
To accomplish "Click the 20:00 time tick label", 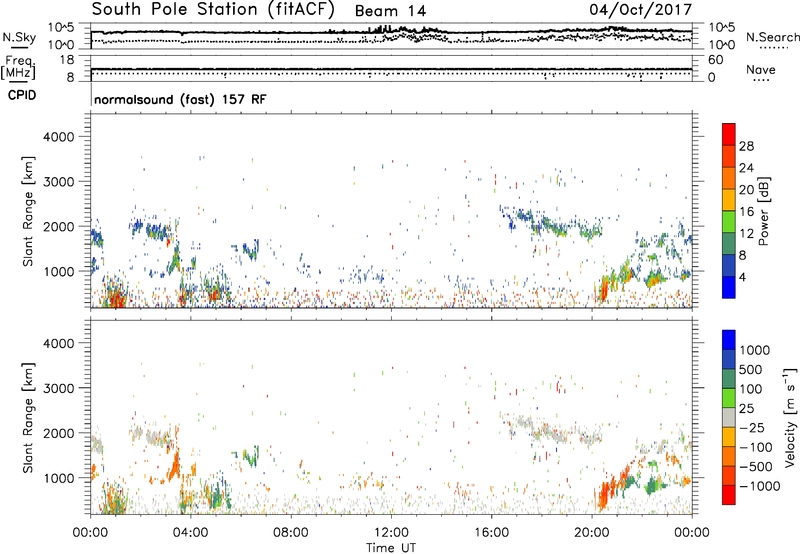I will (592, 533).
